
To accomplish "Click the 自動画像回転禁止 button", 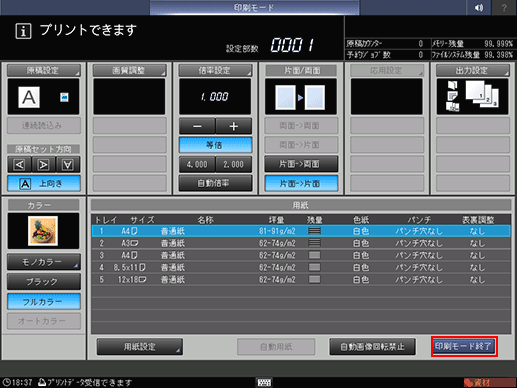I will tap(372, 347).
